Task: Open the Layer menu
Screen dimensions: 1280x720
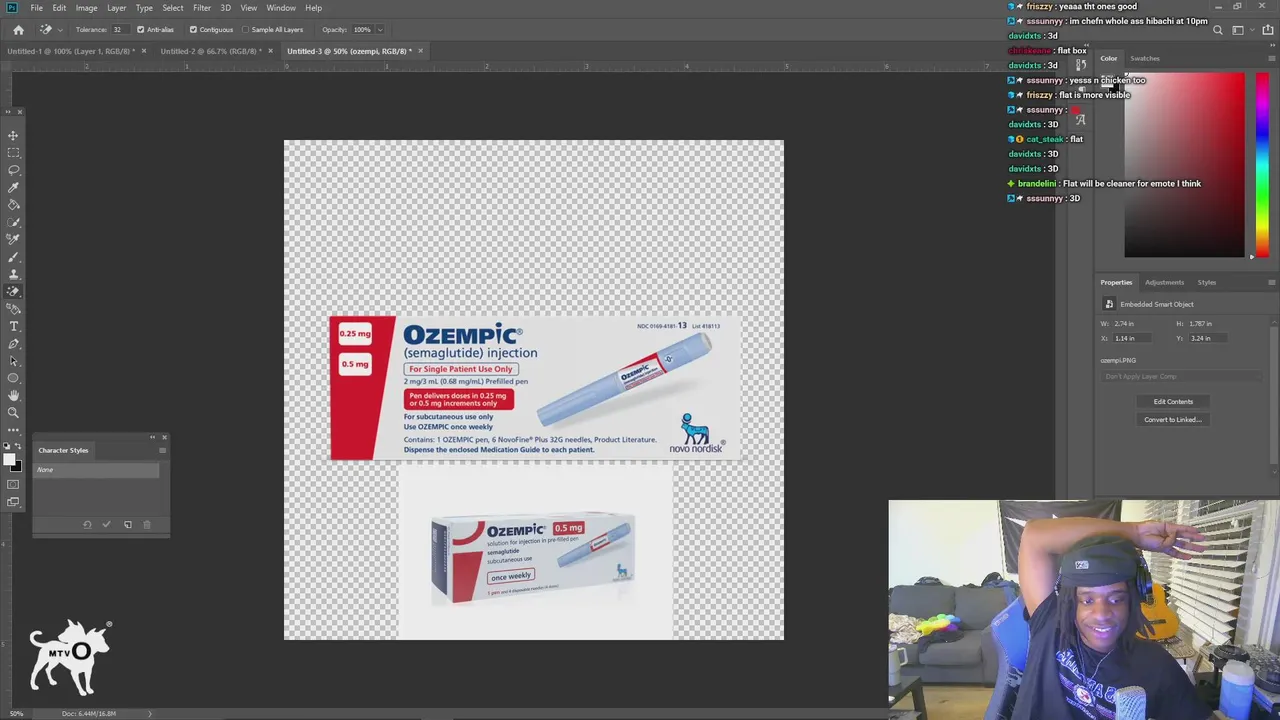Action: [116, 8]
